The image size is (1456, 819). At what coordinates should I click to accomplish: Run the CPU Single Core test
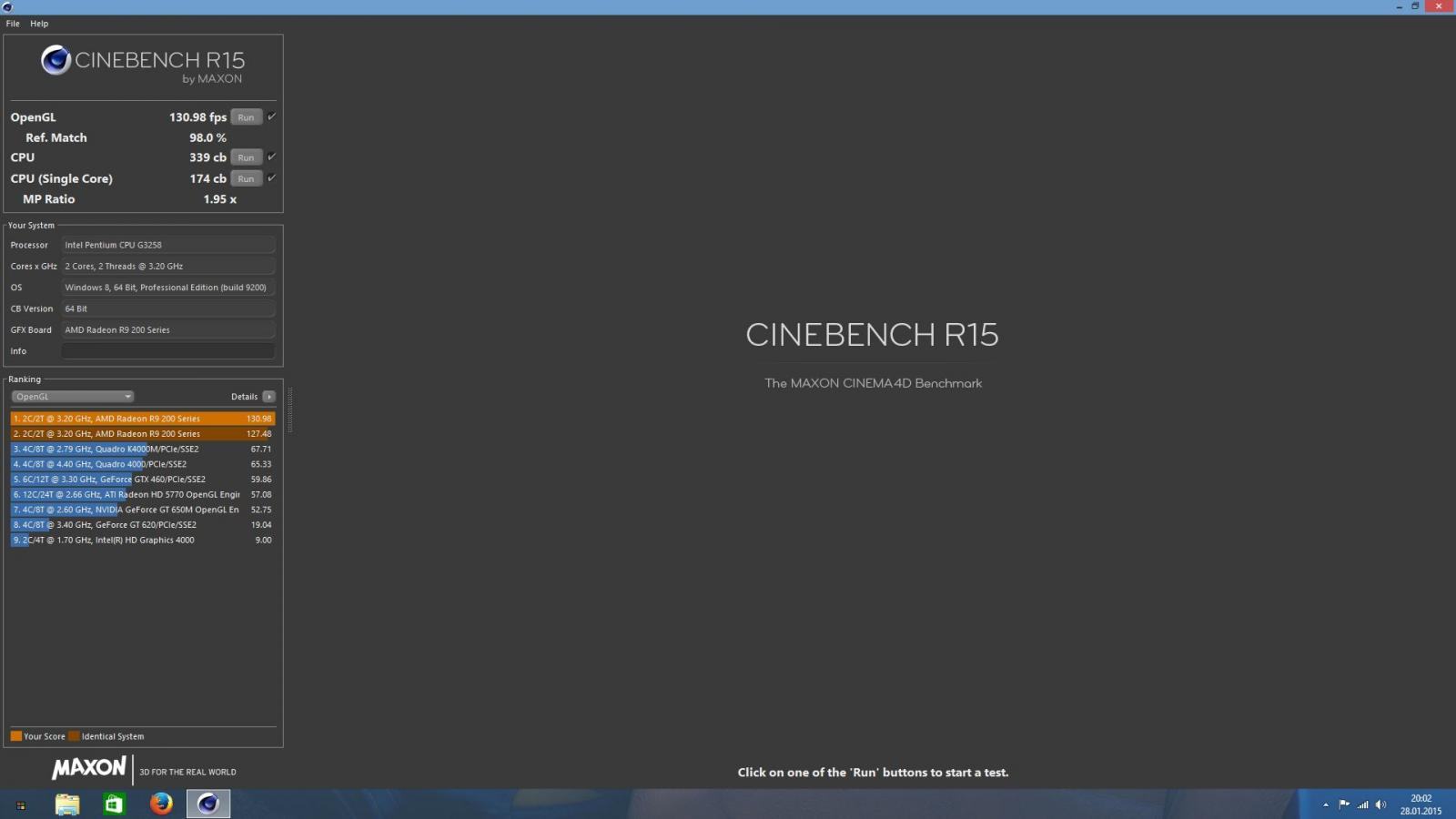(x=246, y=178)
